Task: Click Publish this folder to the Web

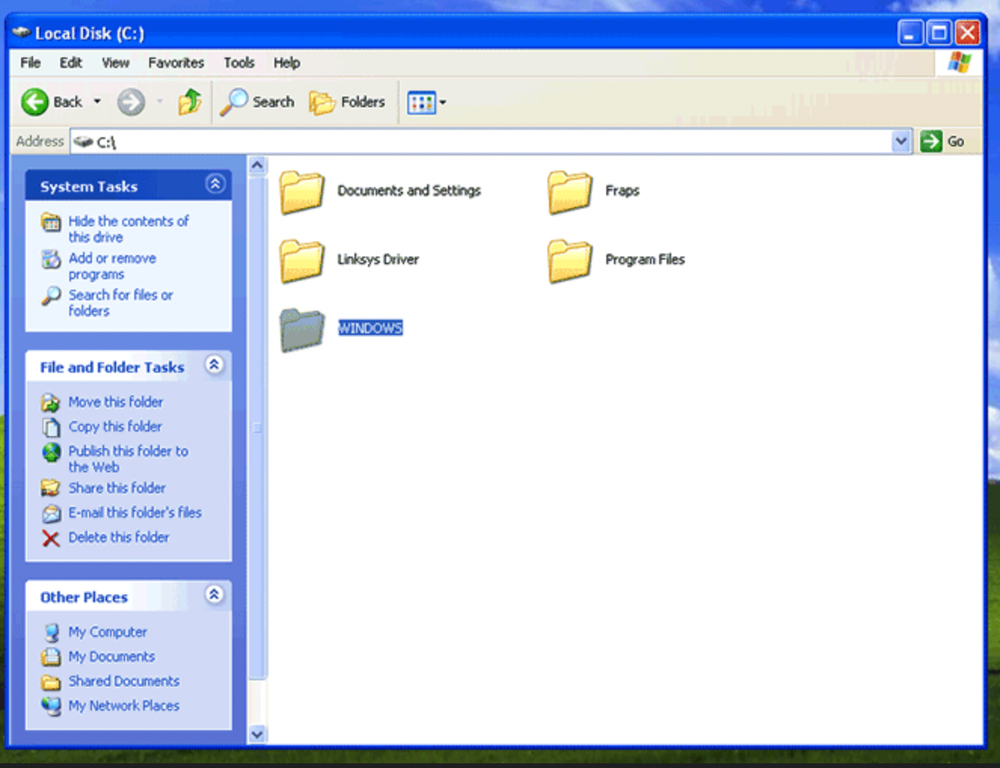Action: point(128,459)
